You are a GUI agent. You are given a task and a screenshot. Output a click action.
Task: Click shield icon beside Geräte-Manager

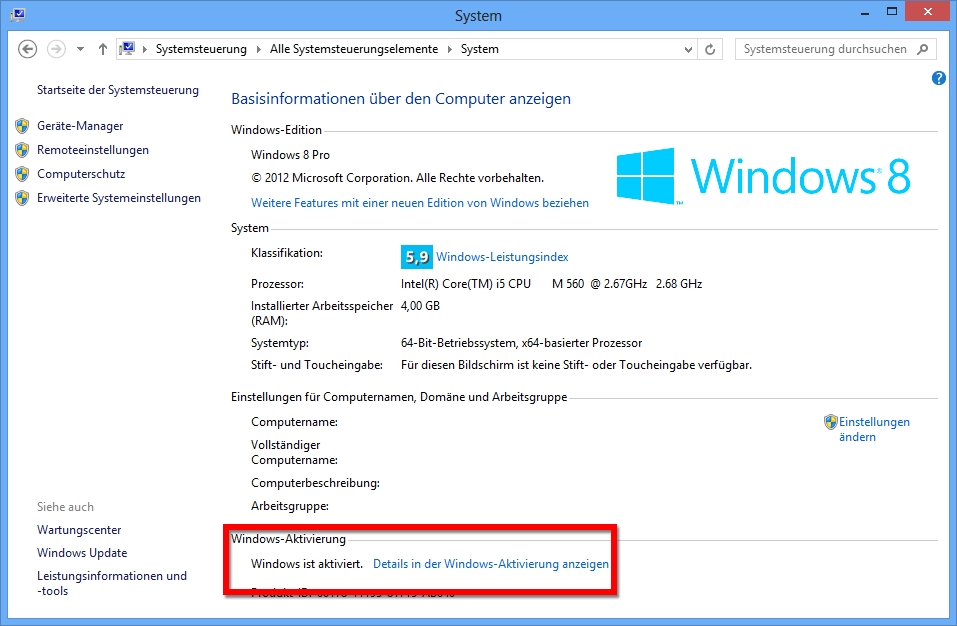(x=22, y=126)
